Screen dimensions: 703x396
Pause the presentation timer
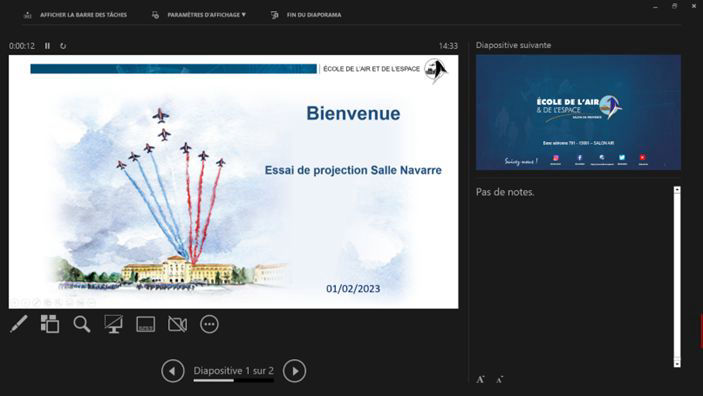point(48,46)
